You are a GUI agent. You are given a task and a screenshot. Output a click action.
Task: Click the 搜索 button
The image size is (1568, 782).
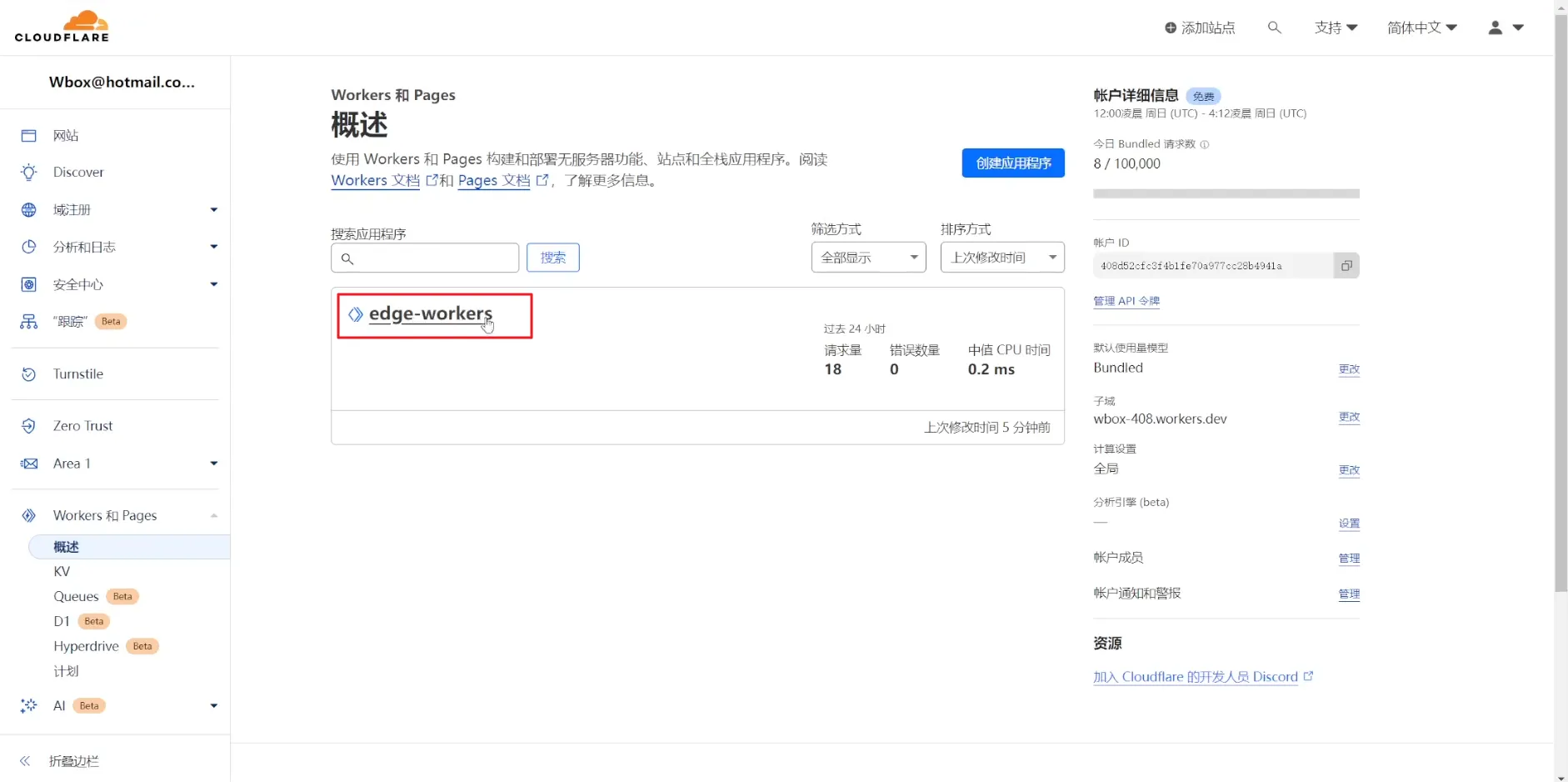553,258
